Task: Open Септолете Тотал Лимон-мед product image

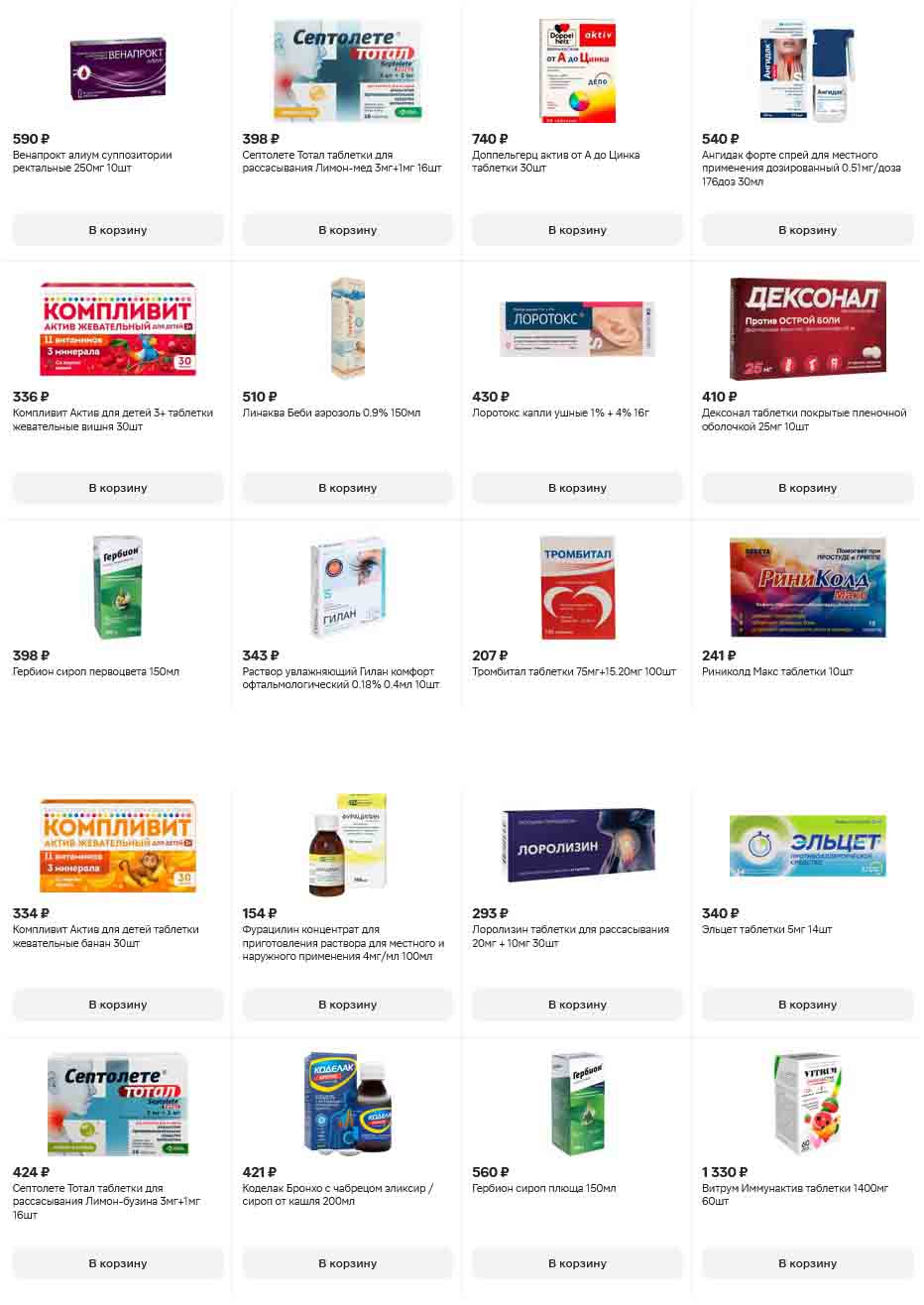Action: [348, 71]
